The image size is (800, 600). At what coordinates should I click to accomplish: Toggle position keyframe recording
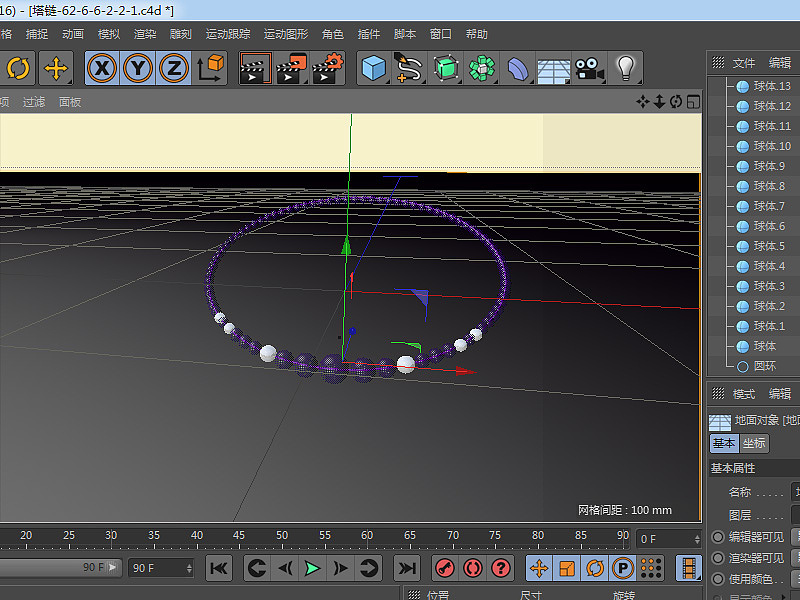point(539,568)
